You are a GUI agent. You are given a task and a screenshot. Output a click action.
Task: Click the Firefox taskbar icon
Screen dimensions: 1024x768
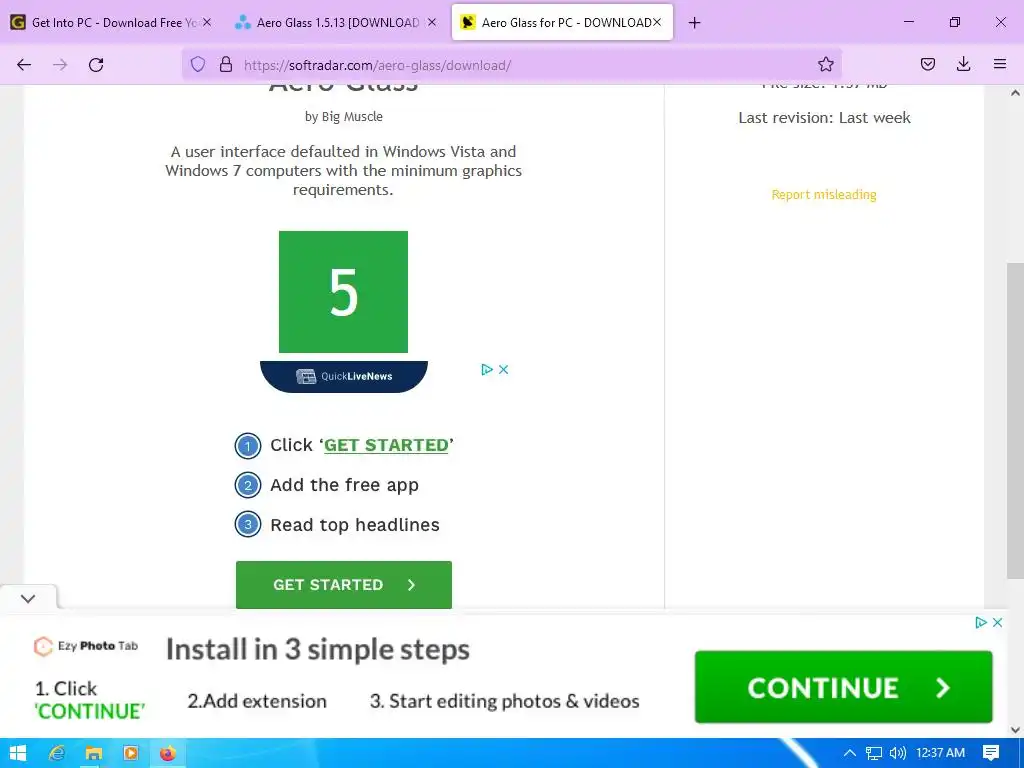pos(168,753)
